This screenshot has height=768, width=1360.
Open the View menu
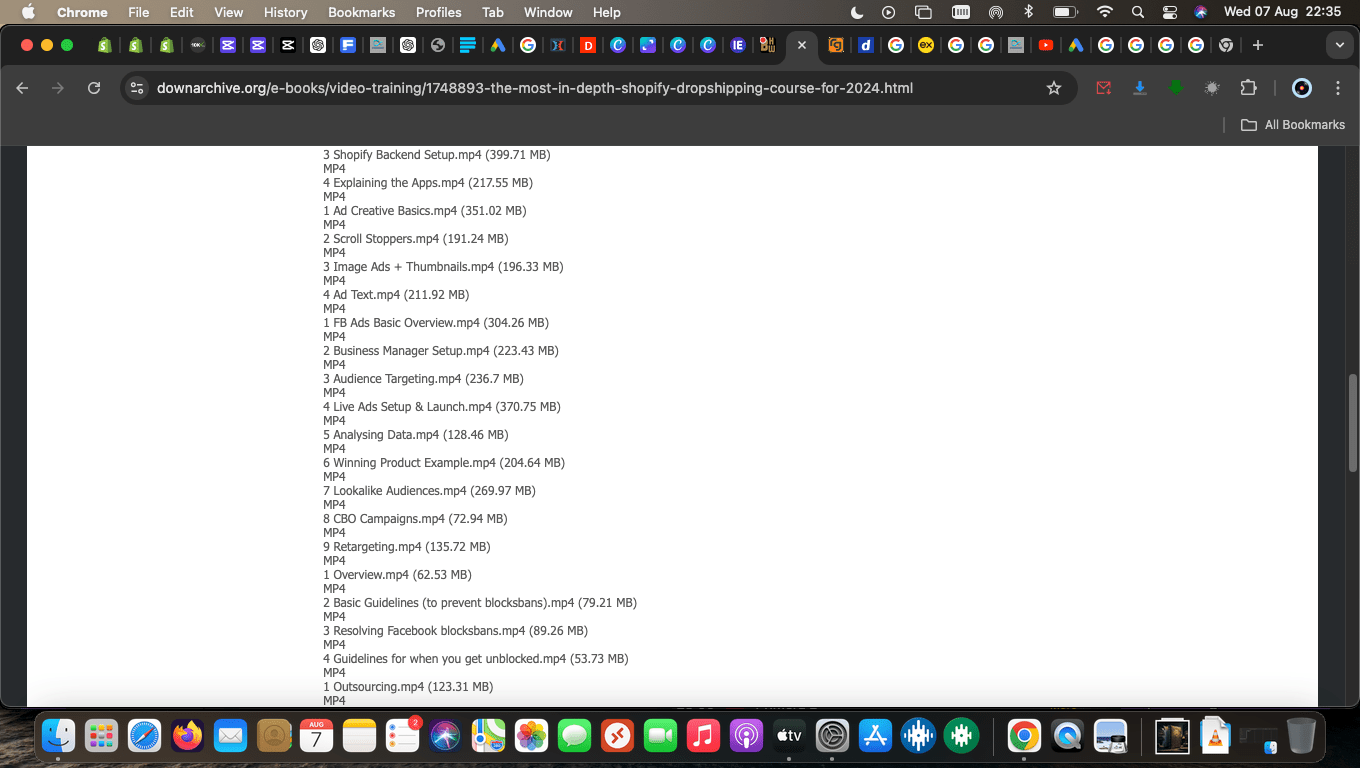point(229,12)
